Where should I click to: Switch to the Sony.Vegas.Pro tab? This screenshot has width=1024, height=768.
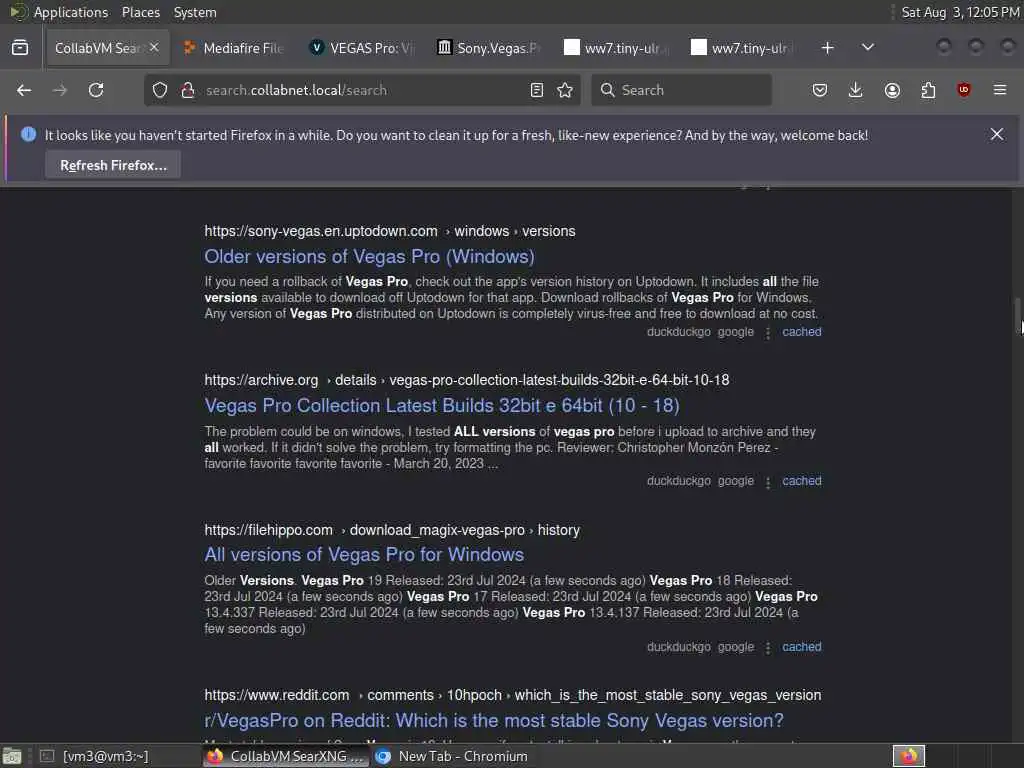(x=490, y=48)
